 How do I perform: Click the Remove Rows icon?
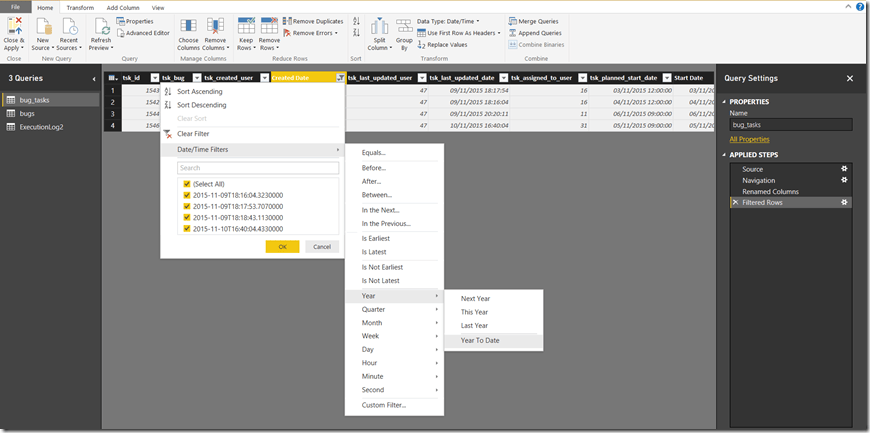[x=269, y=27]
